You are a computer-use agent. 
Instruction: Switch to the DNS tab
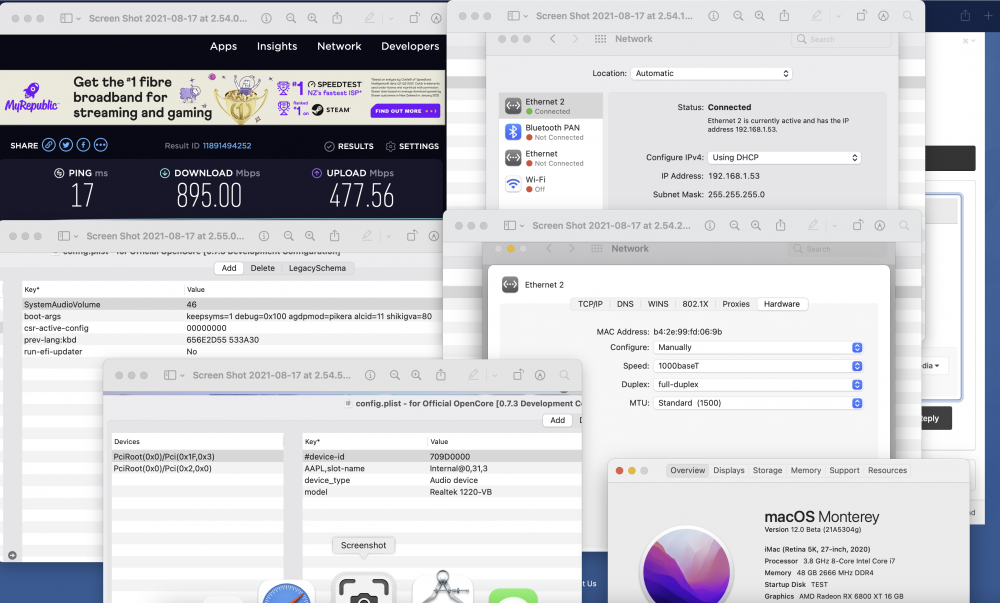(x=625, y=304)
